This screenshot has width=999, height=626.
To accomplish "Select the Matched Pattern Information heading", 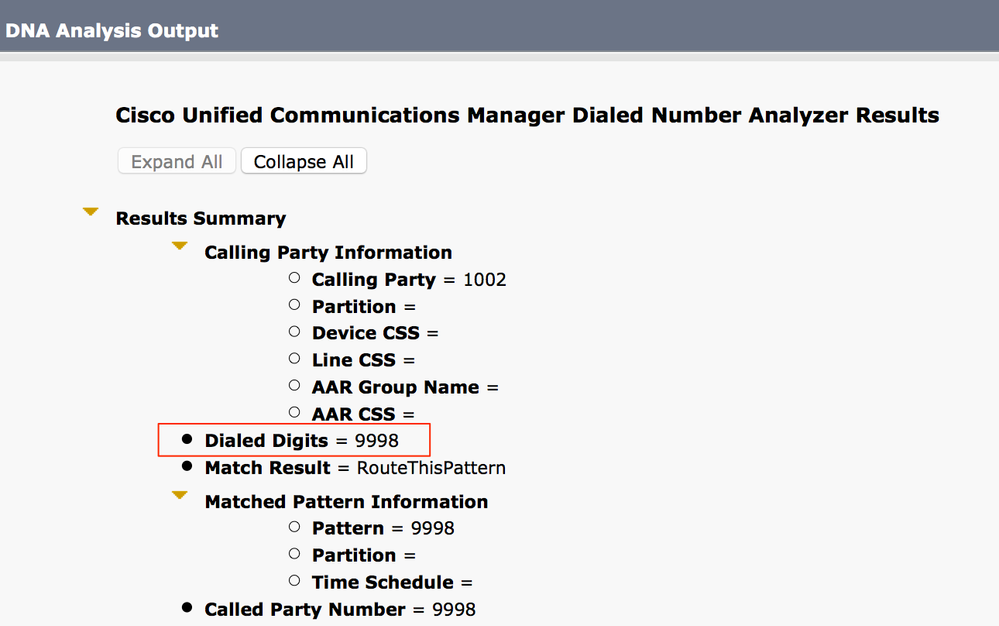I will click(x=346, y=502).
